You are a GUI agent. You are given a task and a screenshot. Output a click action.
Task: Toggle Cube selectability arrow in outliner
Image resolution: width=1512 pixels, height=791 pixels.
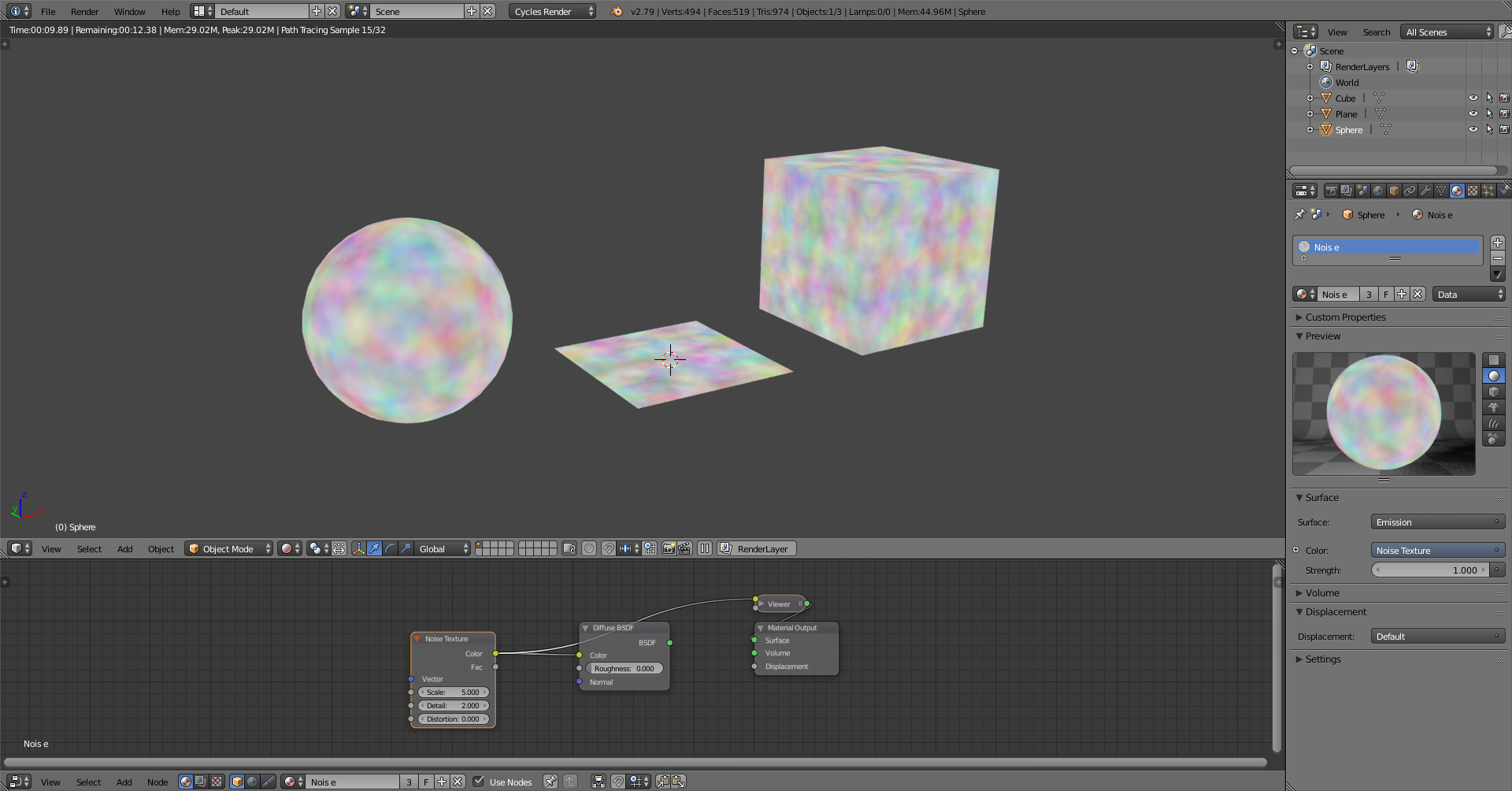click(1489, 98)
